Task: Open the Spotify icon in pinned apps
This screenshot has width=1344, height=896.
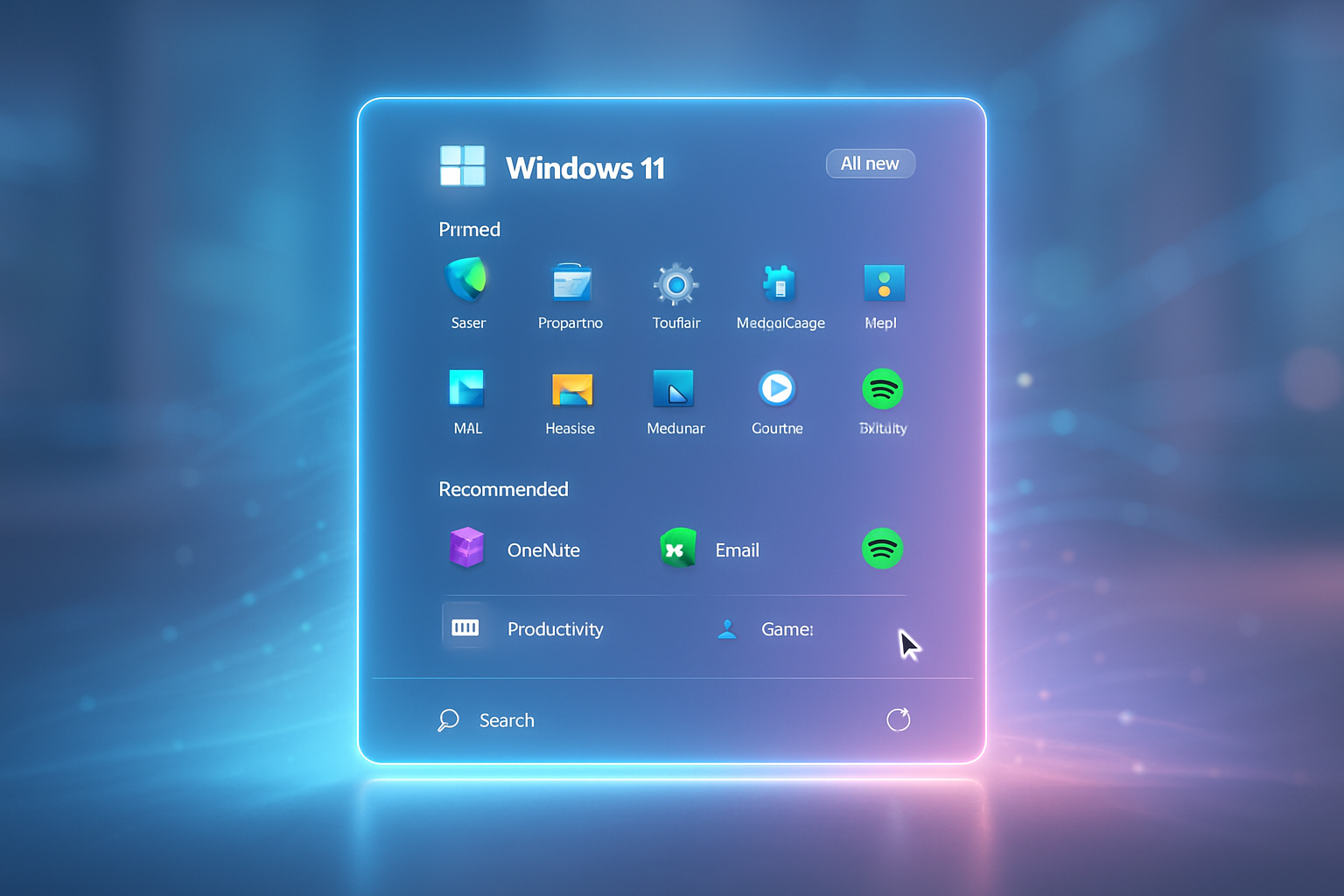Action: point(882,389)
